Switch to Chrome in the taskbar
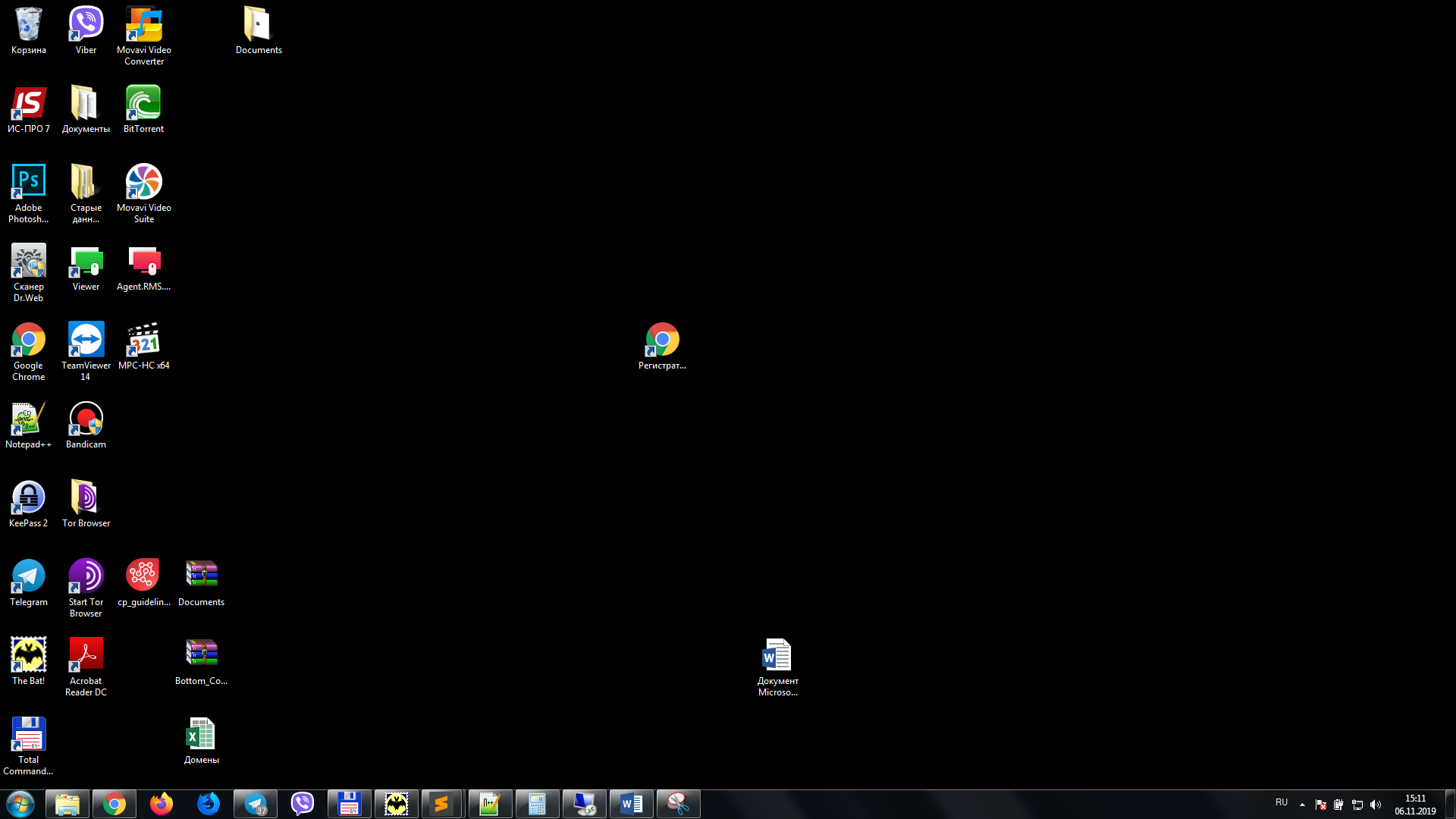Viewport: 1456px width, 819px height. (115, 804)
